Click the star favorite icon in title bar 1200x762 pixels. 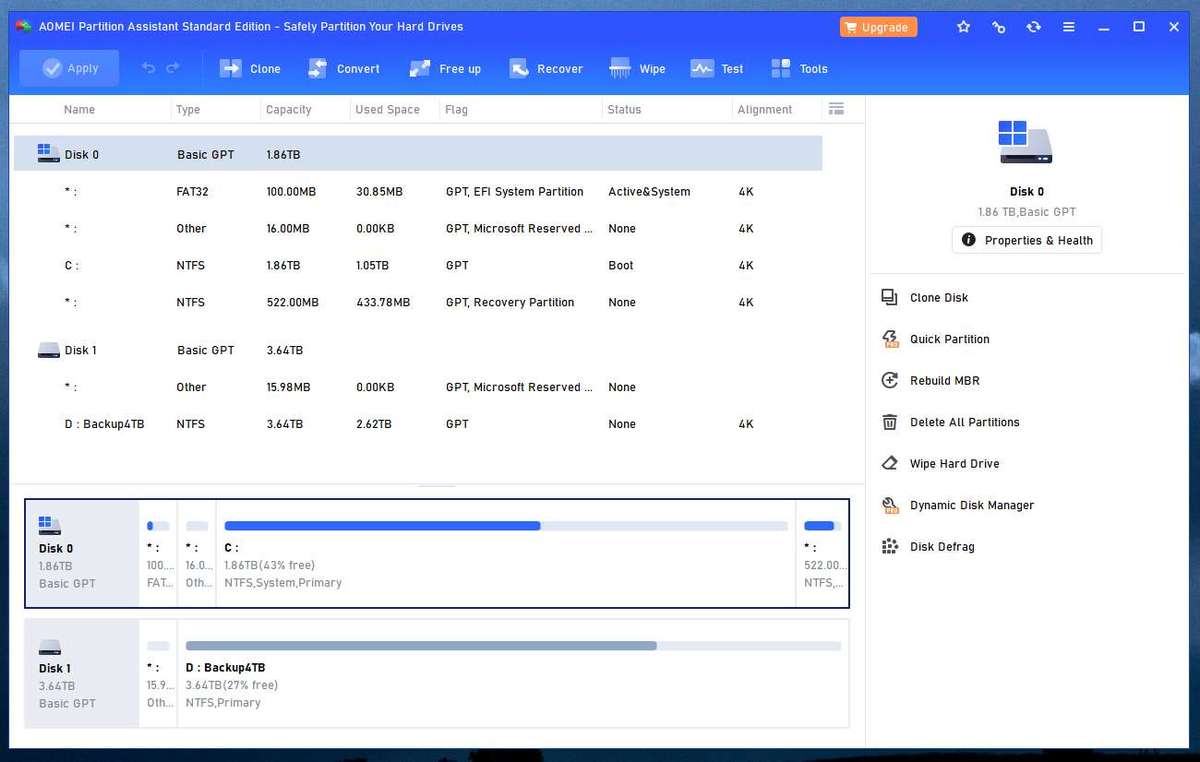point(963,27)
